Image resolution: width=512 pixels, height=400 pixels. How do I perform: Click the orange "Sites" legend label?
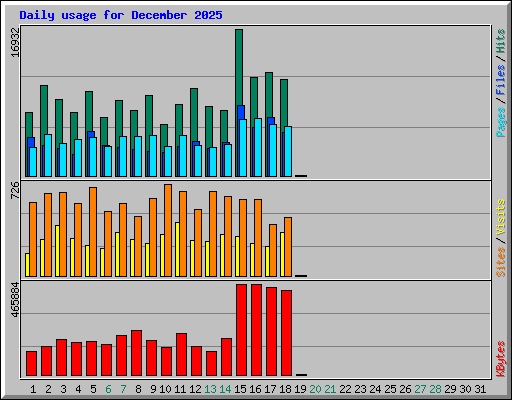500,262
